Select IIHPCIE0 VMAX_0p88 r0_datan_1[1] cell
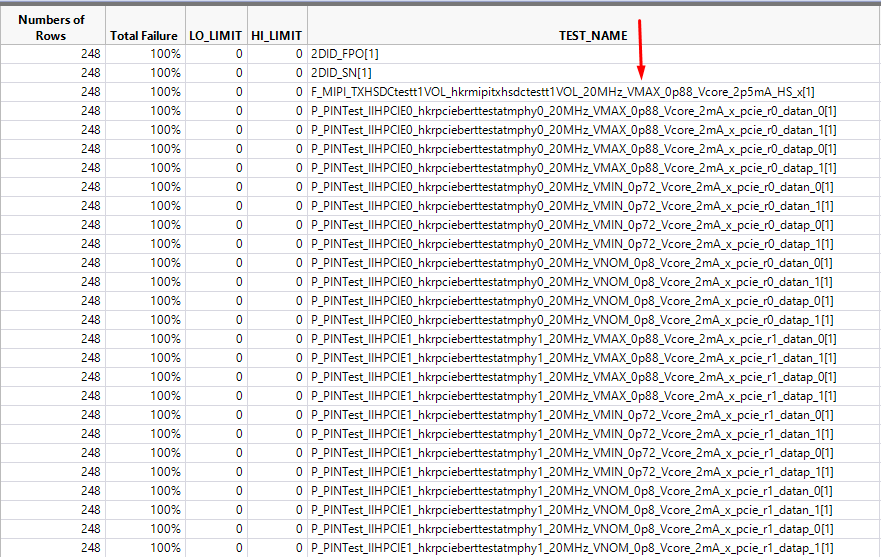Screen dimensions: 881x557 593,130
